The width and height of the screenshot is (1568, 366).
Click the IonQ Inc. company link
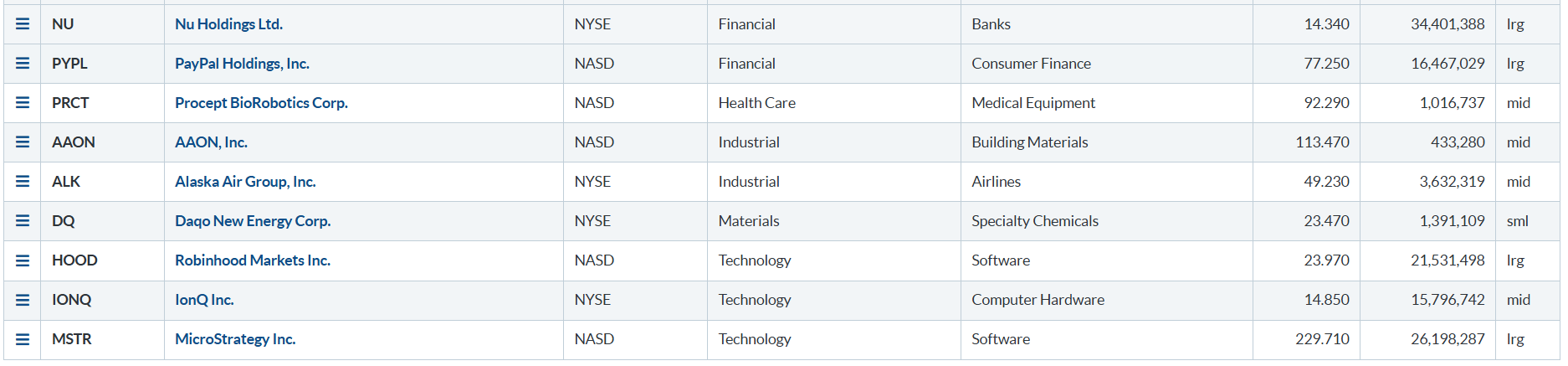tap(204, 300)
